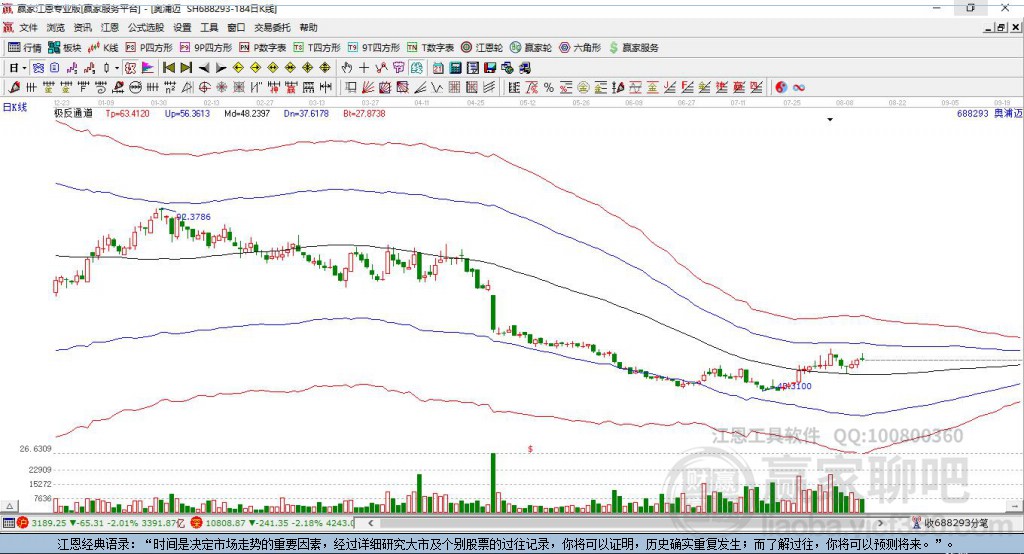
Task: Click the black left arrow icon
Action: pyautogui.click(x=204, y=68)
